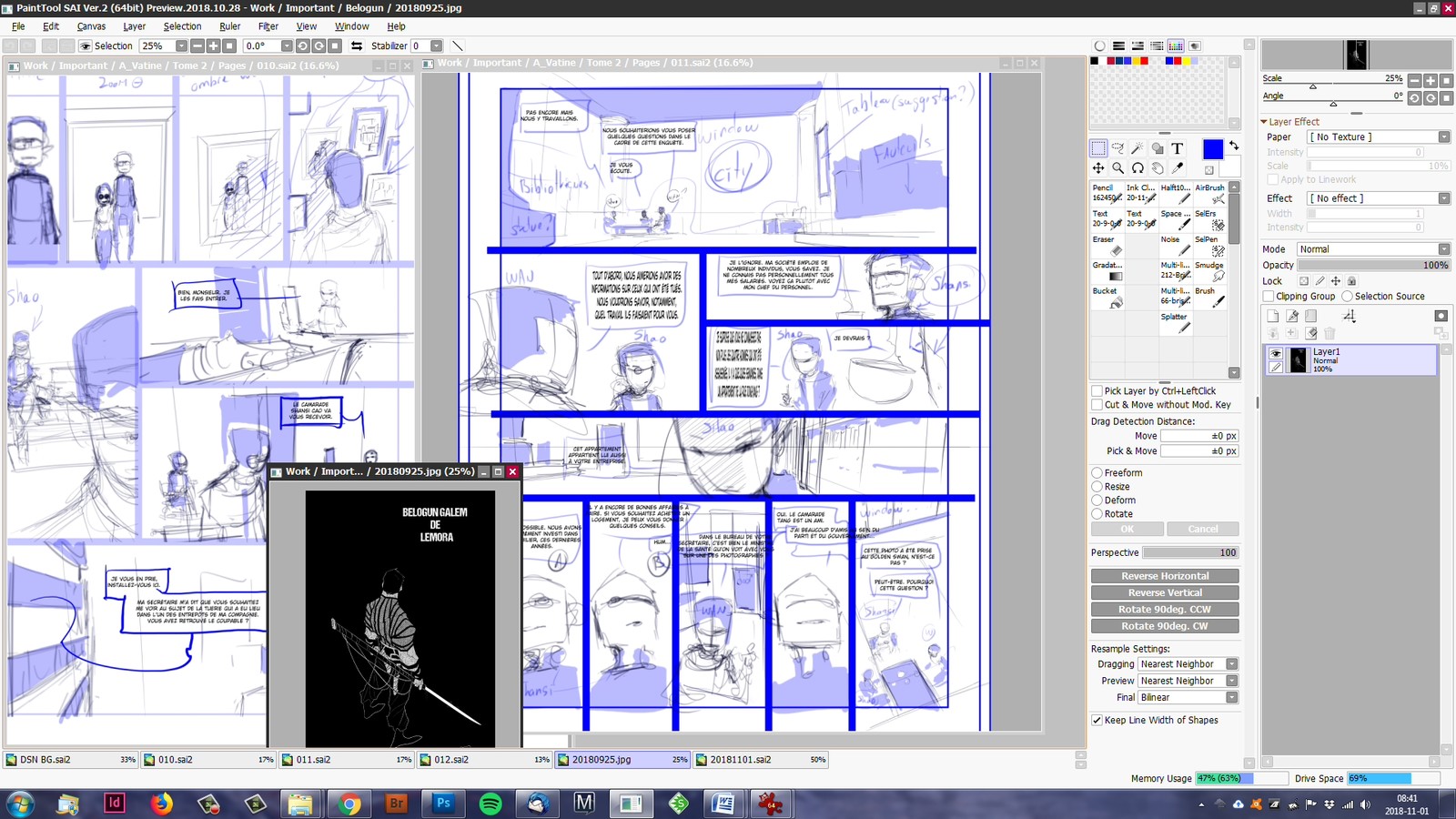Choose the SelPen selection pen
The width and height of the screenshot is (1456, 819).
(x=1210, y=246)
